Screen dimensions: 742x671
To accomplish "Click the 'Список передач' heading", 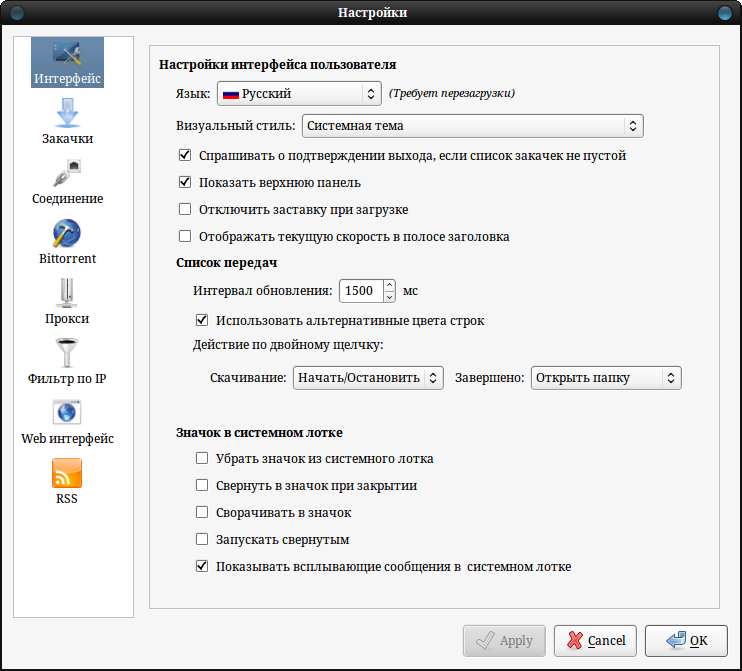I will point(227,263).
